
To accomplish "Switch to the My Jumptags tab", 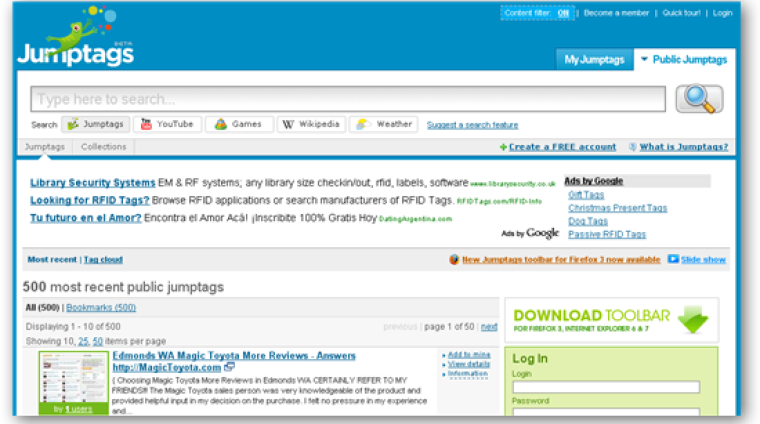I will click(594, 60).
